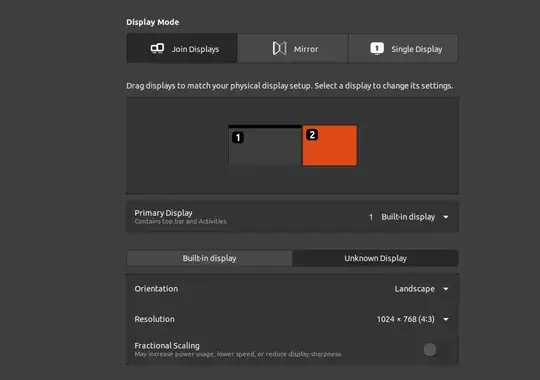Screen dimensions: 540x380
Task: Select the Join Displays mode
Action: (x=182, y=48)
